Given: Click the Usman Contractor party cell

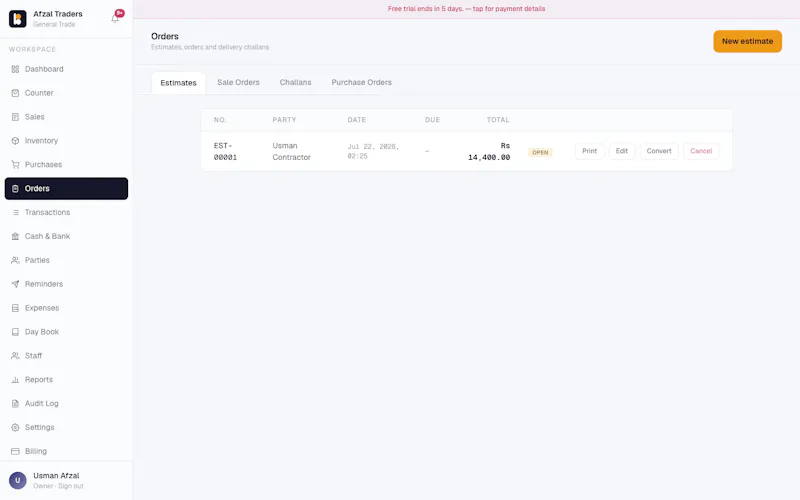Looking at the screenshot, I should (x=291, y=152).
